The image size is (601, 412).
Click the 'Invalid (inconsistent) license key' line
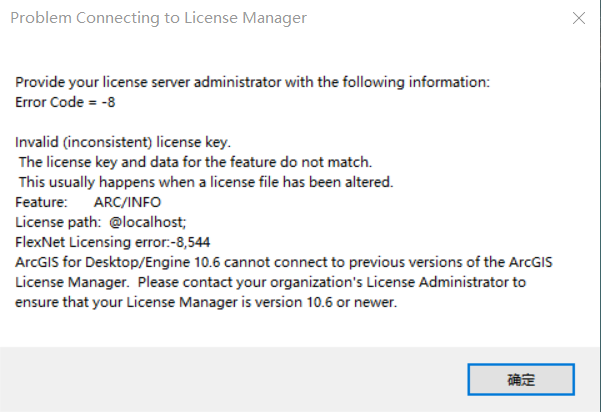click(124, 142)
